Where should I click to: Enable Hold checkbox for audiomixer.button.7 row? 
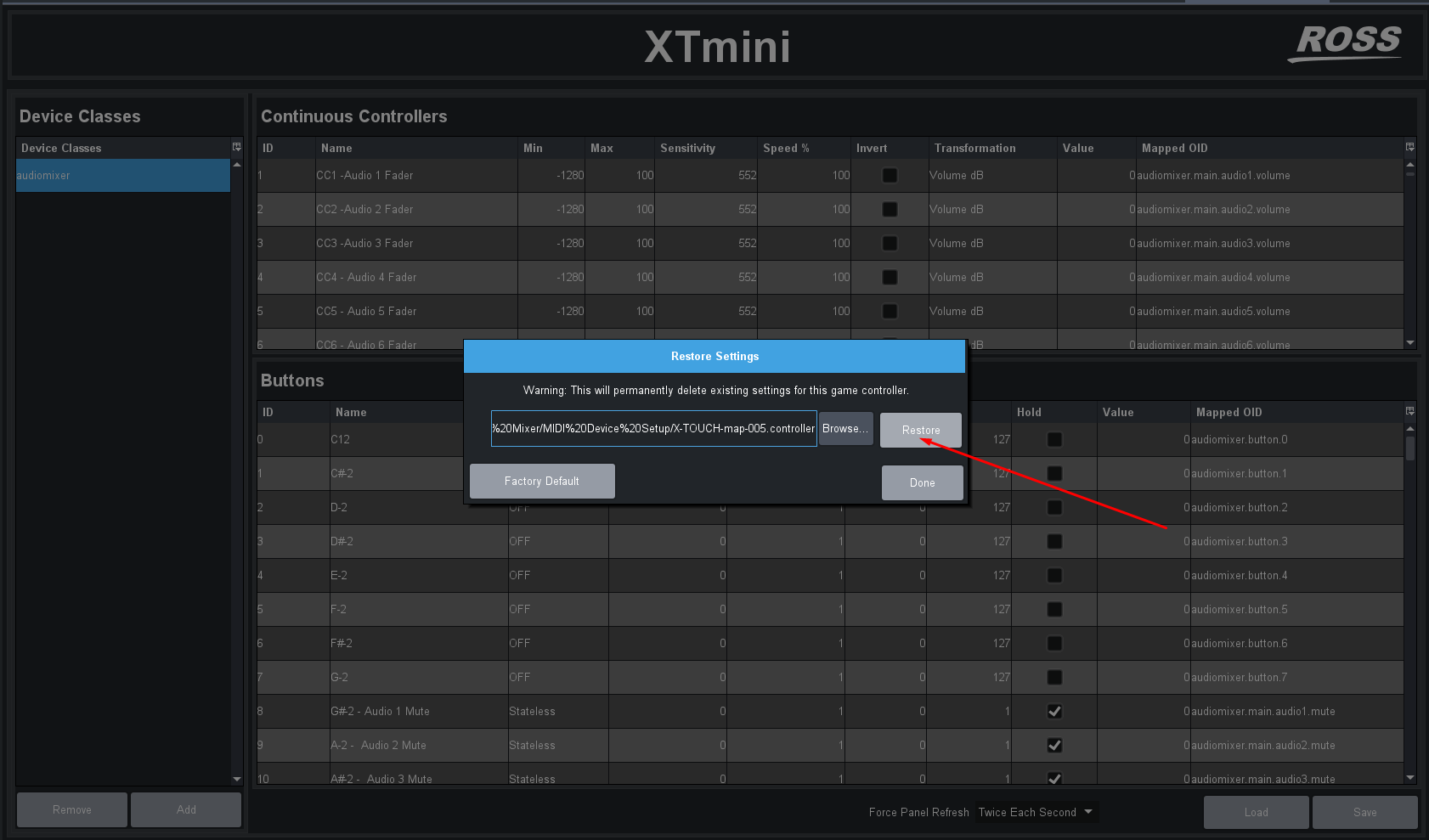1054,677
